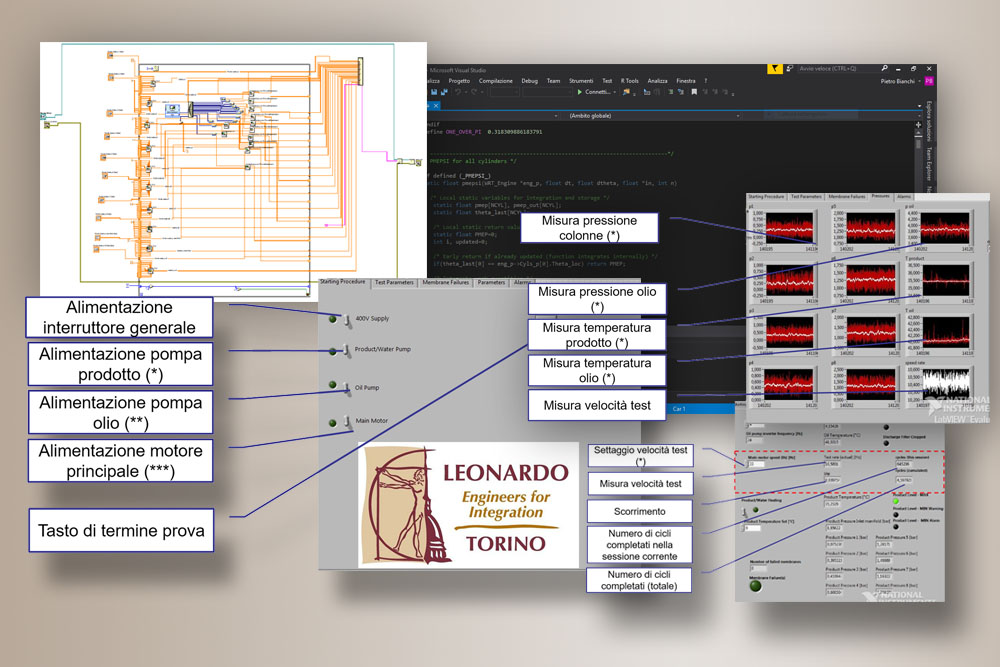The height and width of the screenshot is (667, 1000).
Task: Open the Team menu
Action: (x=553, y=81)
